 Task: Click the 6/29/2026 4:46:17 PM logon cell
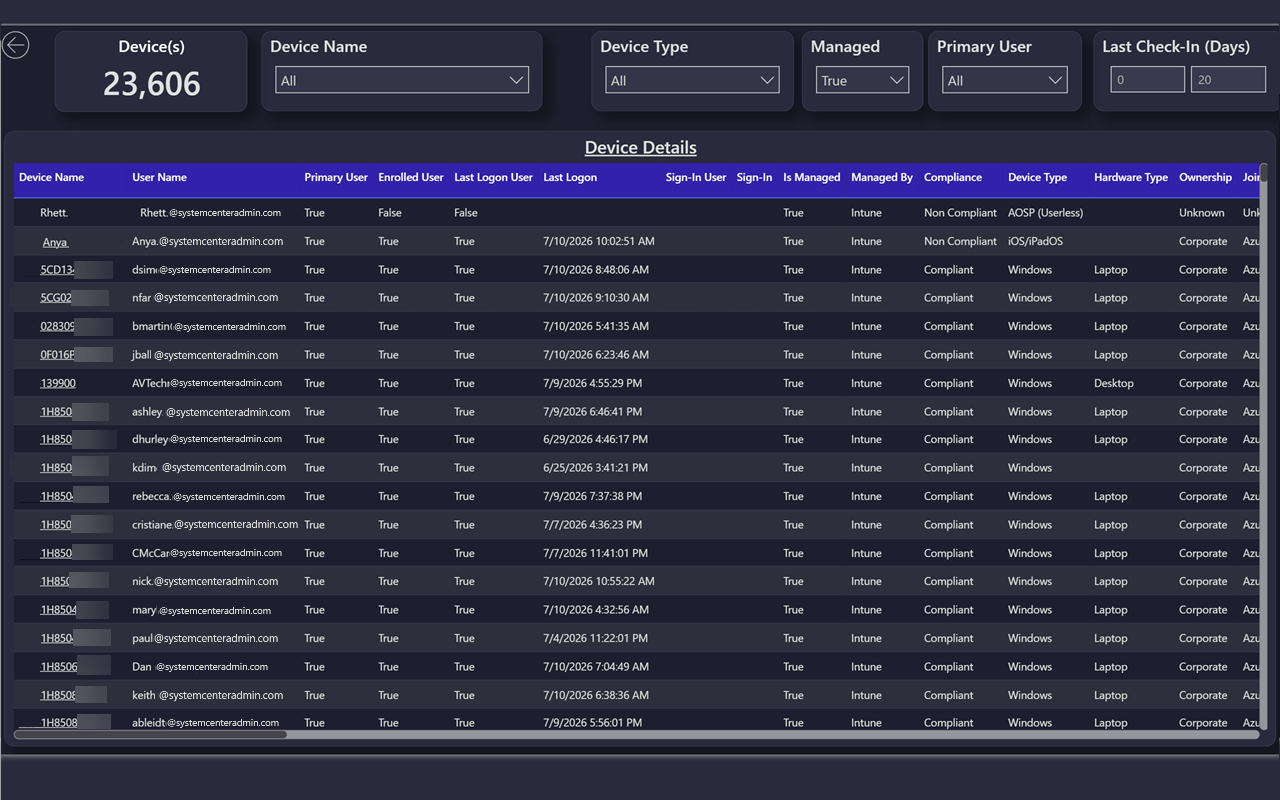click(595, 439)
